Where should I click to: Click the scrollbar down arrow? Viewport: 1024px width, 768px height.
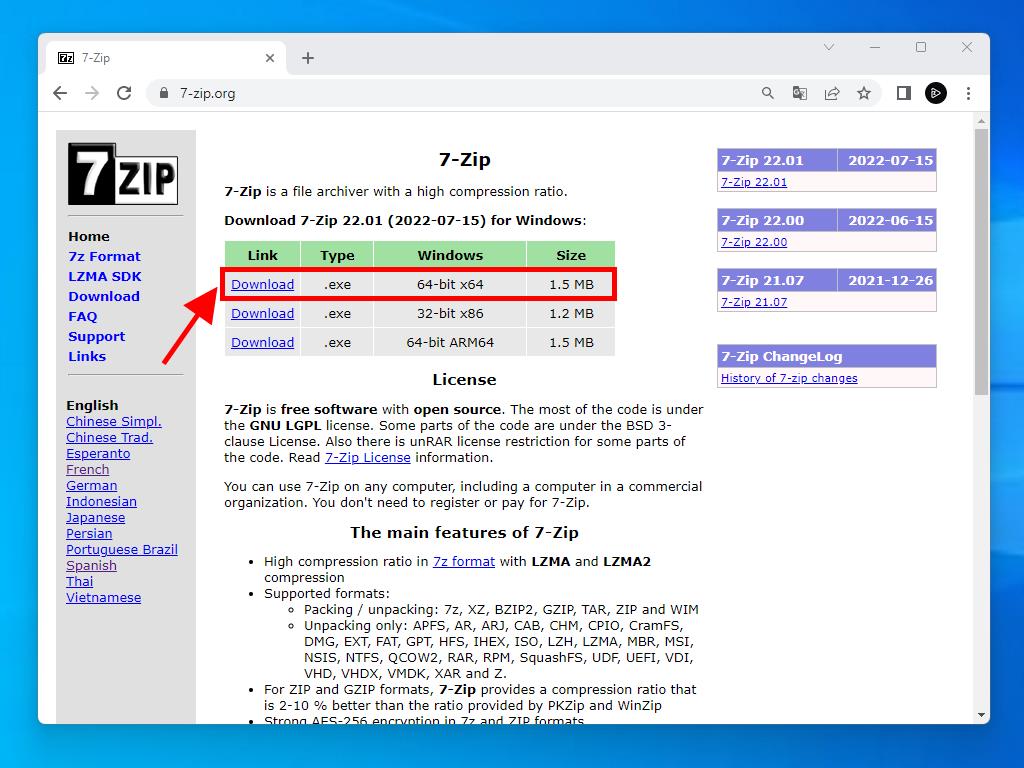coord(981,715)
